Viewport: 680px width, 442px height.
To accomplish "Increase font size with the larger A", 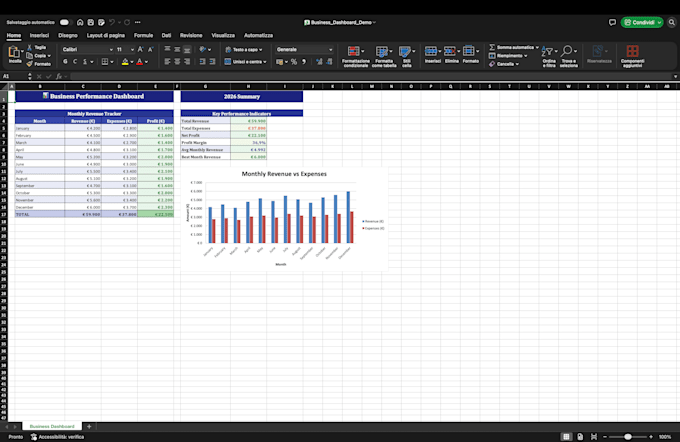I will point(141,49).
